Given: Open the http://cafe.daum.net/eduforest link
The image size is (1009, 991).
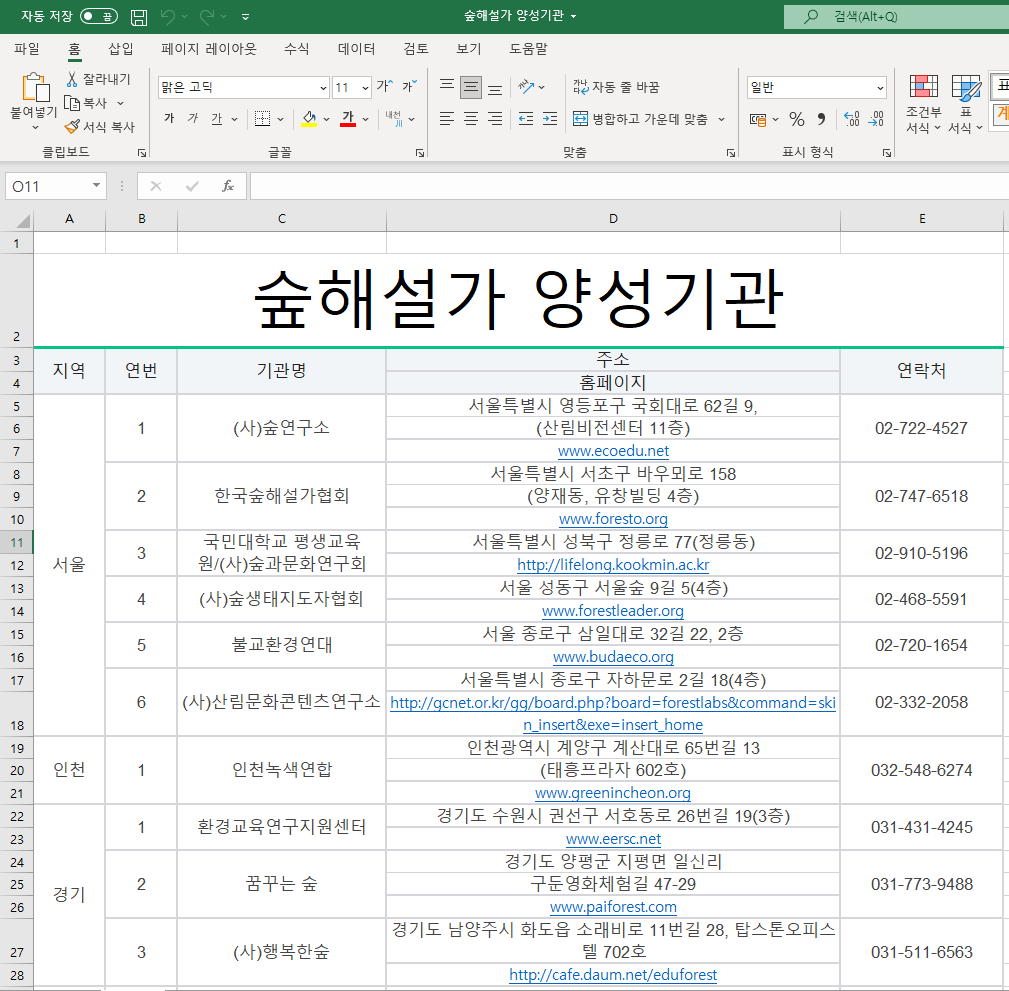Looking at the screenshot, I should click(613, 975).
